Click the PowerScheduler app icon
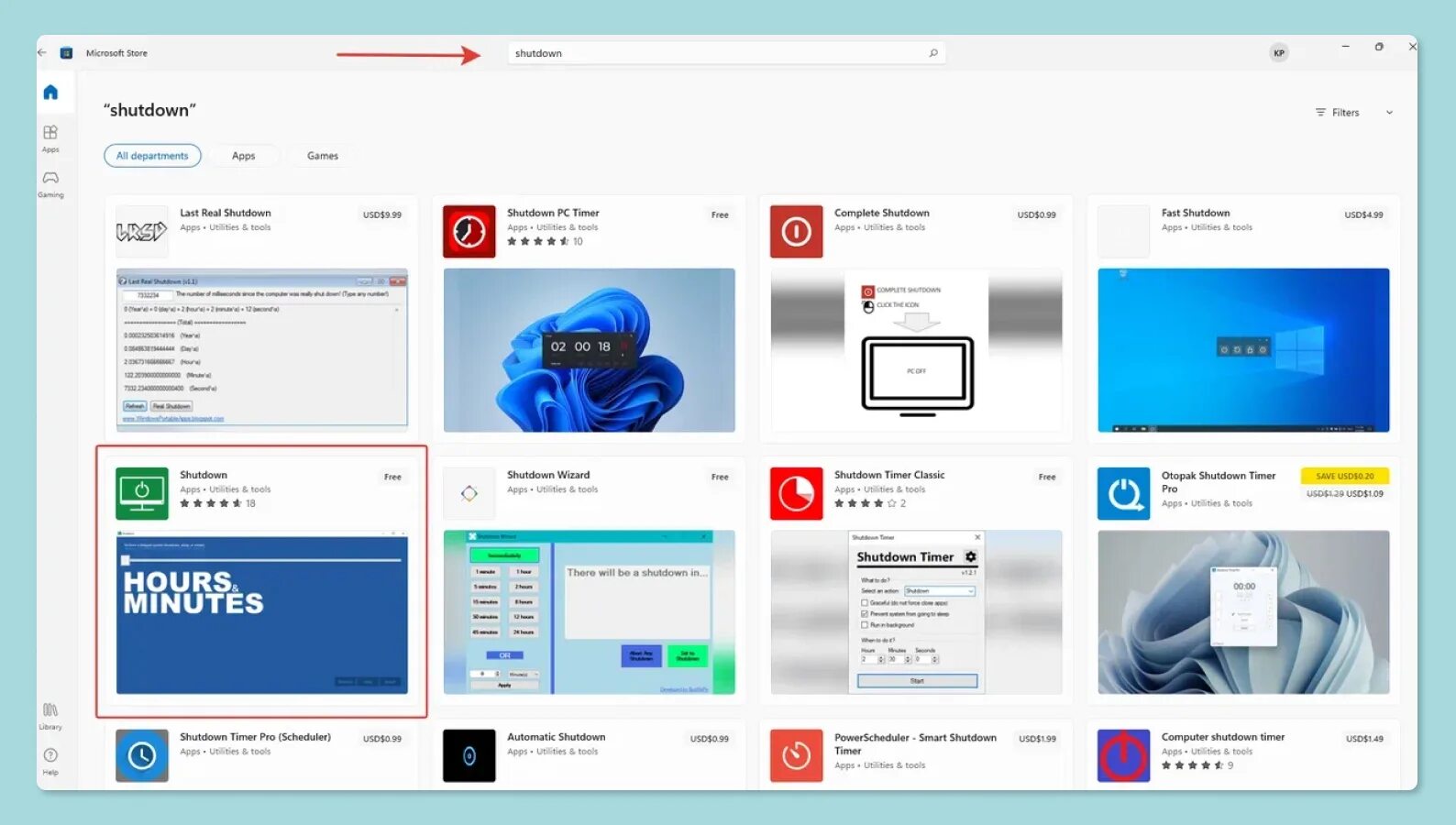This screenshot has width=1456, height=825. pyautogui.click(x=797, y=756)
